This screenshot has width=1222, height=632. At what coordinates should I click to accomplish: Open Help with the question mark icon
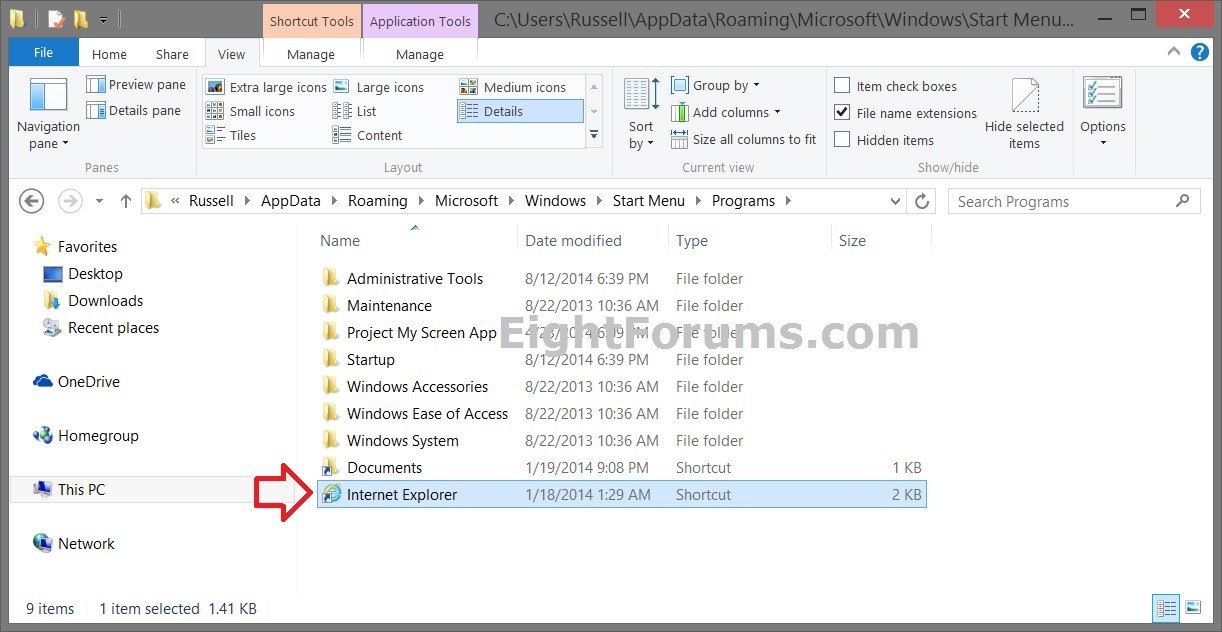point(1200,52)
